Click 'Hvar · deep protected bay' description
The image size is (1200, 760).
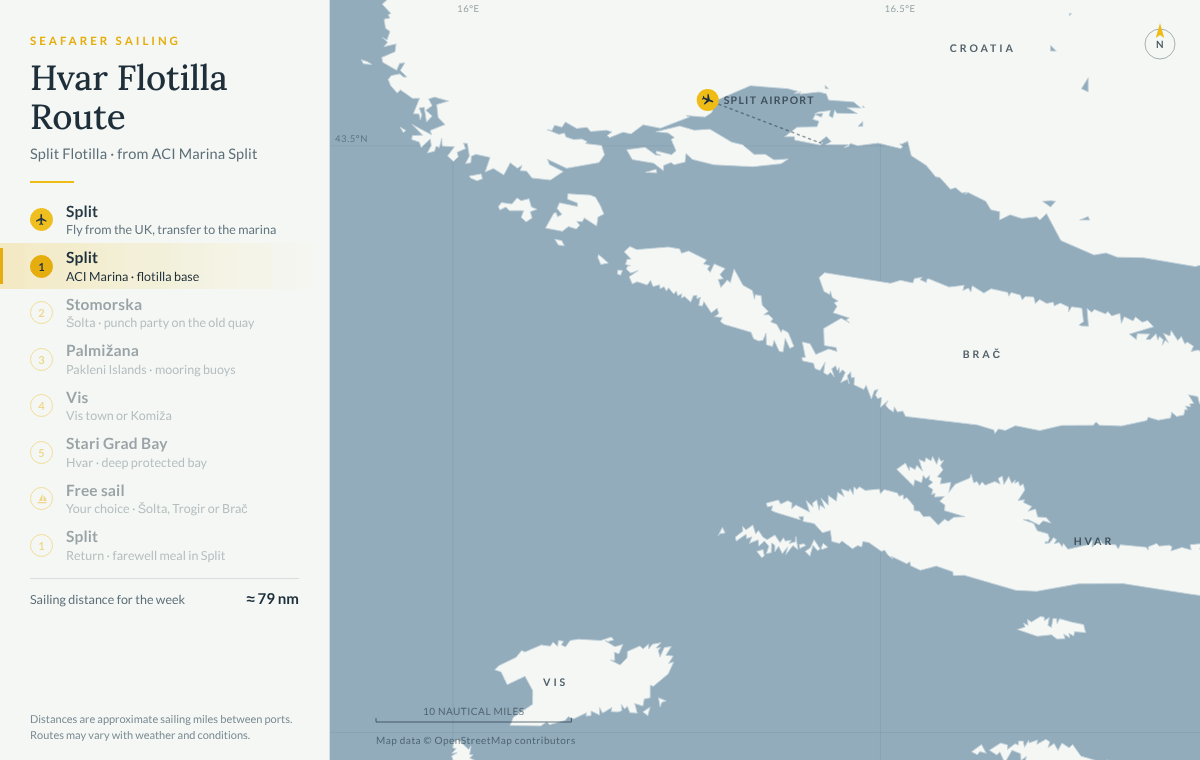click(x=137, y=463)
